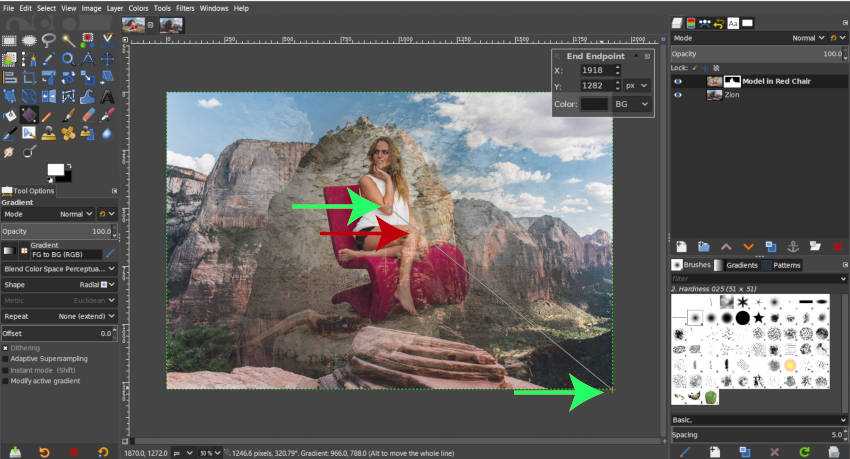
Task: Enable Adaptive Supersampling checkbox
Action: 6,358
